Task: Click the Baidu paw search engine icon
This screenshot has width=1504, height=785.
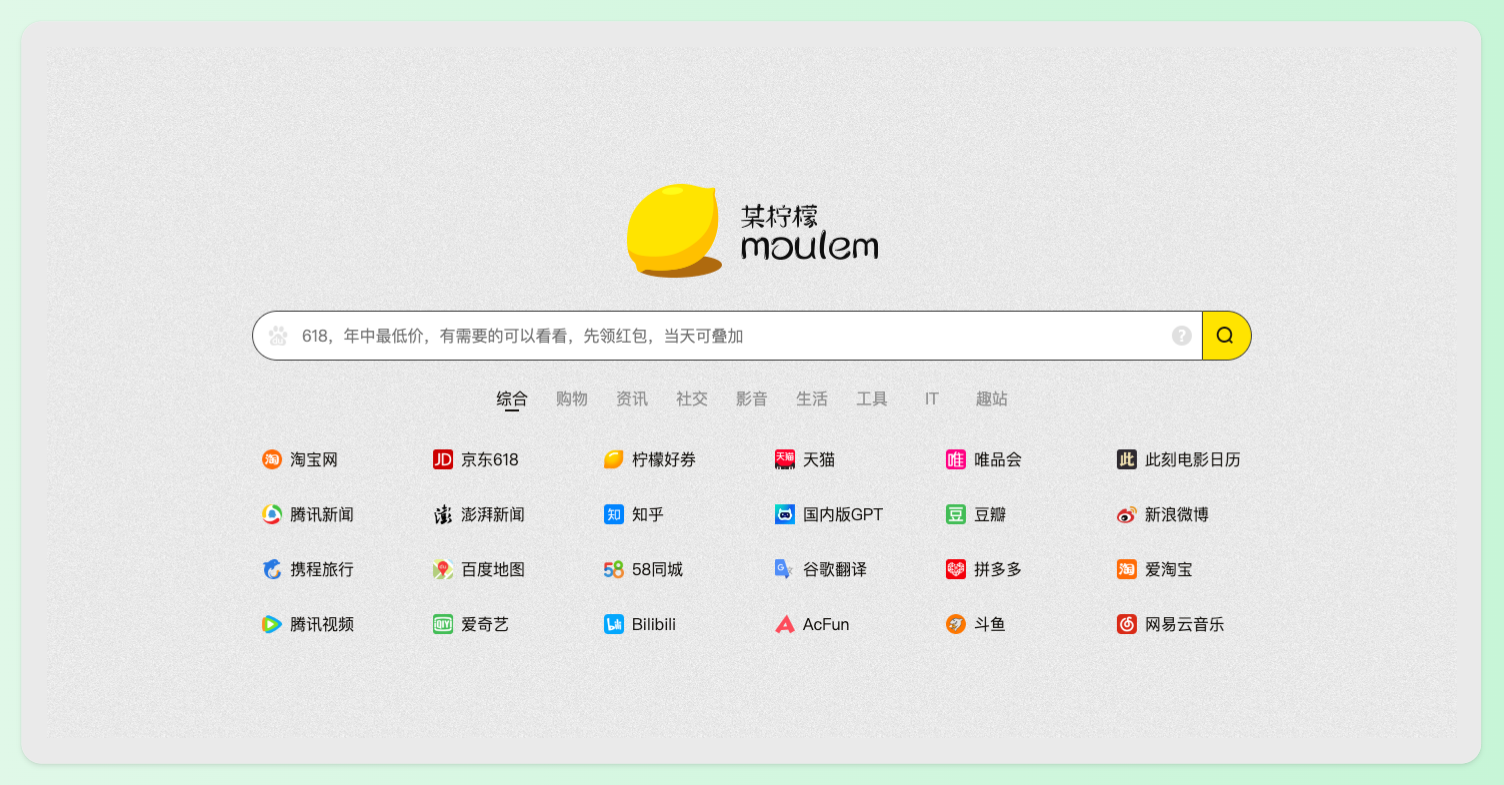Action: [278, 336]
